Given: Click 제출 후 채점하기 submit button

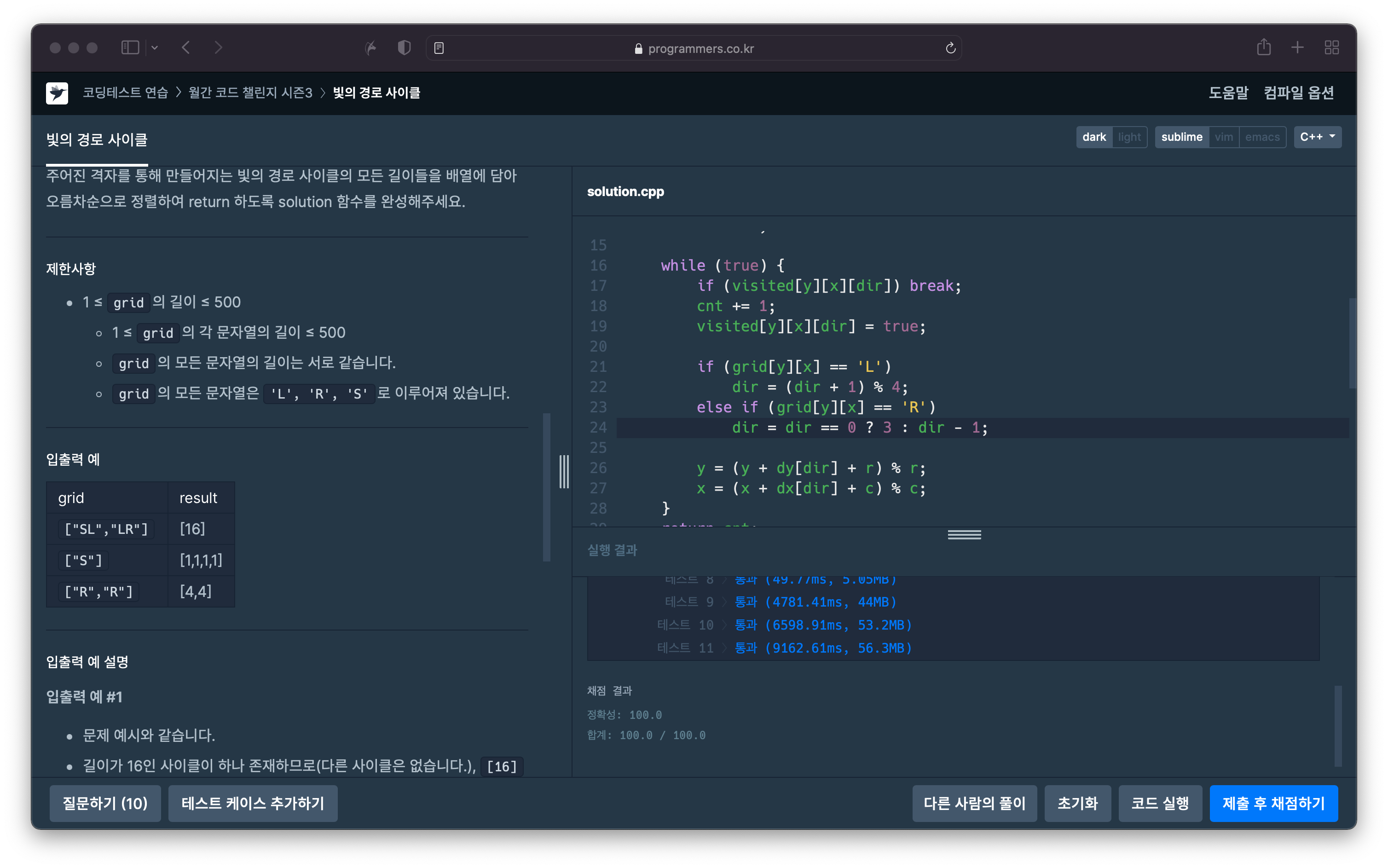Looking at the screenshot, I should [x=1273, y=803].
